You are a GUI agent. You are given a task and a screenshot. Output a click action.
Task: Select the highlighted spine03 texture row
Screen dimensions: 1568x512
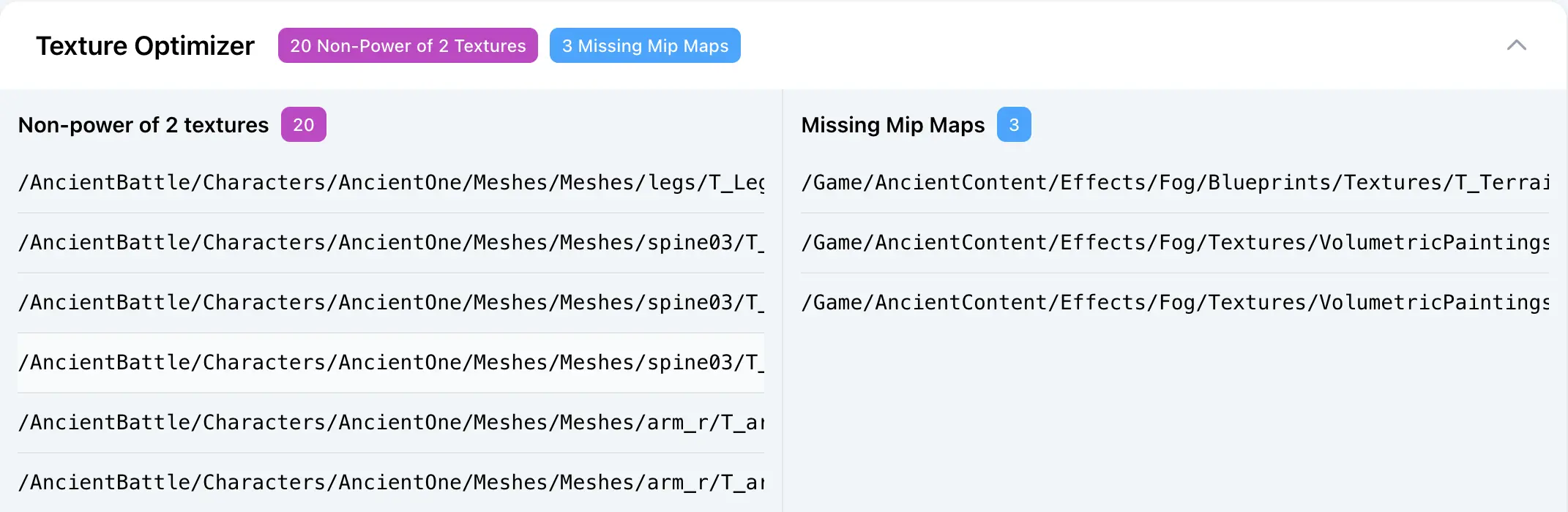(391, 362)
